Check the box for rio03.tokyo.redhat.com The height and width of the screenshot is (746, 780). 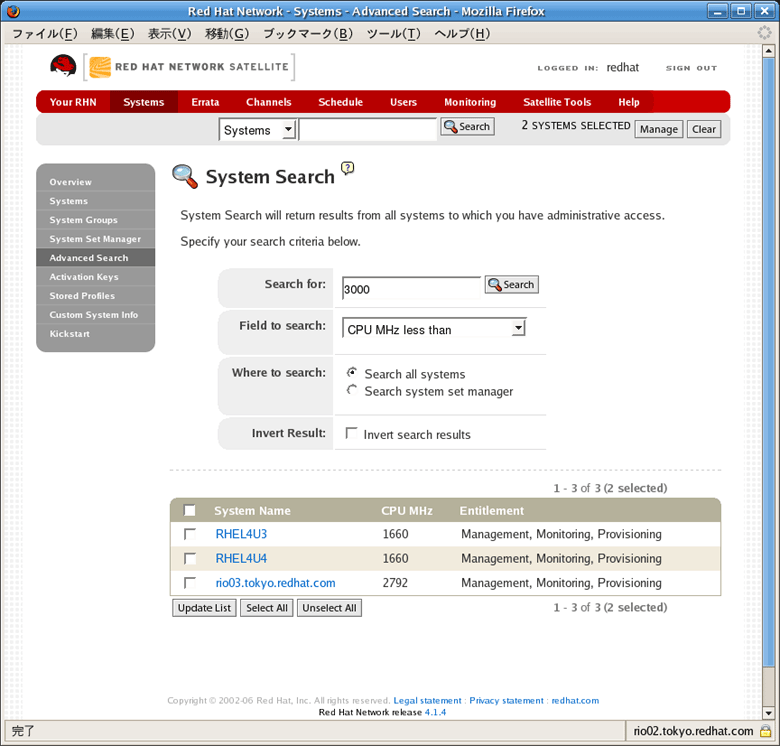(x=190, y=583)
